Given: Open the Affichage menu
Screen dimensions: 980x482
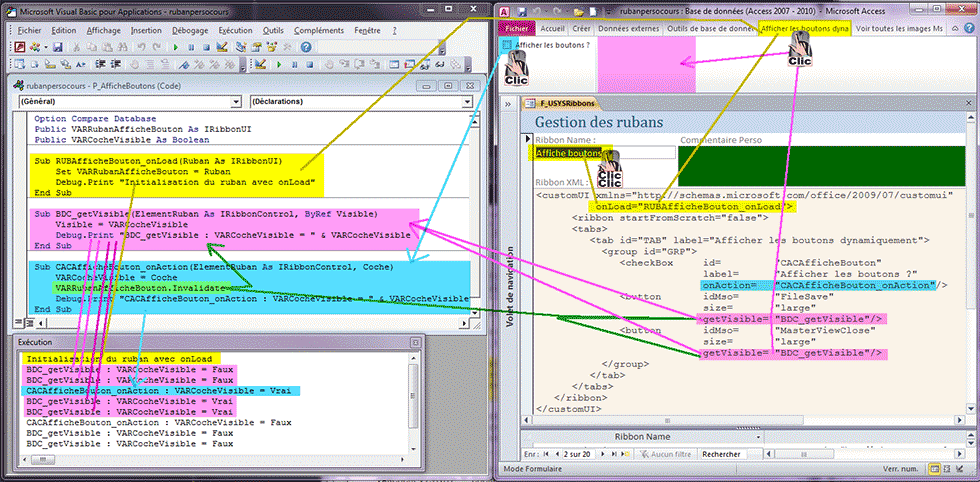Looking at the screenshot, I should coord(104,30).
